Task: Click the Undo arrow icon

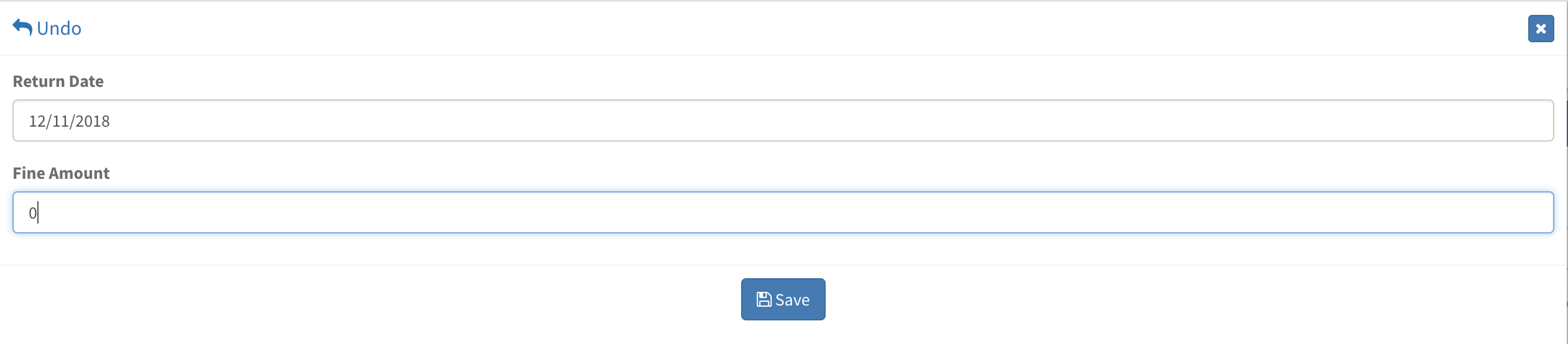Action: point(22,28)
